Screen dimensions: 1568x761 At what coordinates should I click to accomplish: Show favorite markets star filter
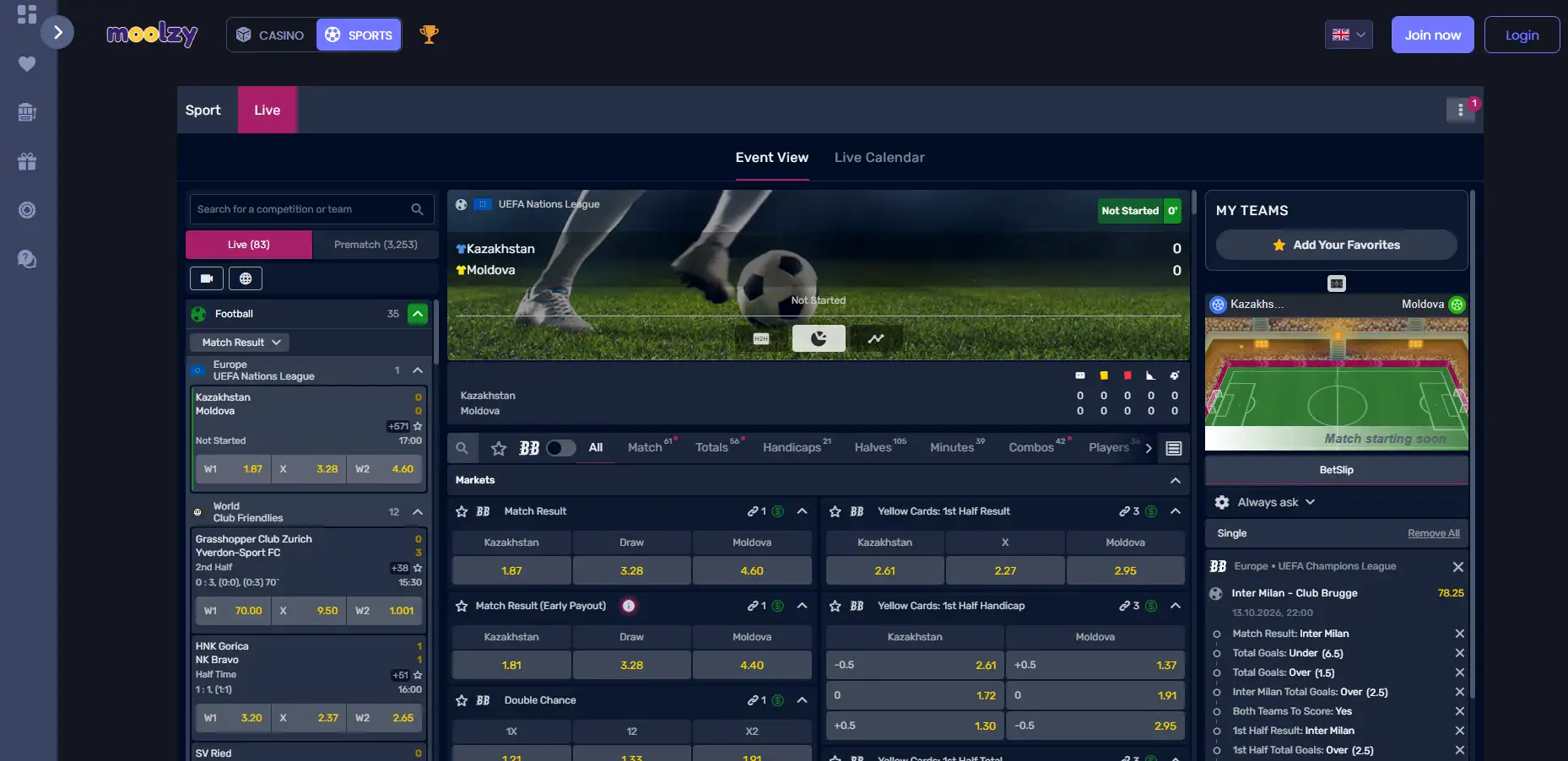pyautogui.click(x=499, y=448)
